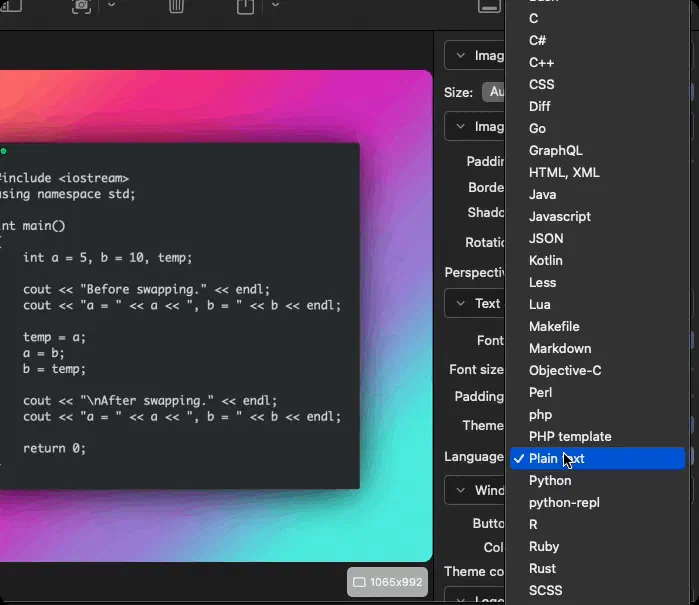Click the green window button in code preview
Screen dimensions: 699x605
[x=3, y=151]
